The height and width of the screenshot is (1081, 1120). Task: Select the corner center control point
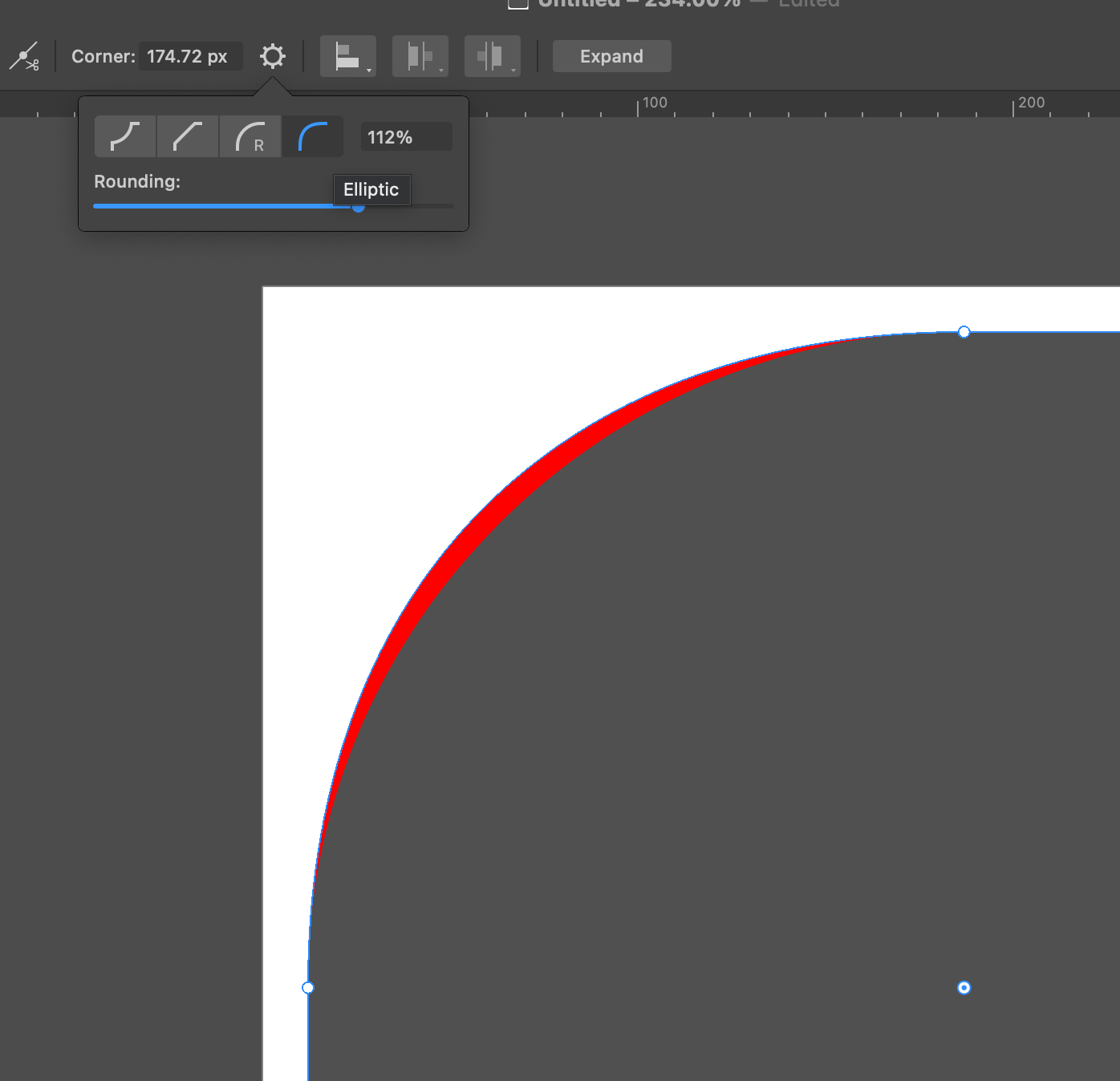964,988
